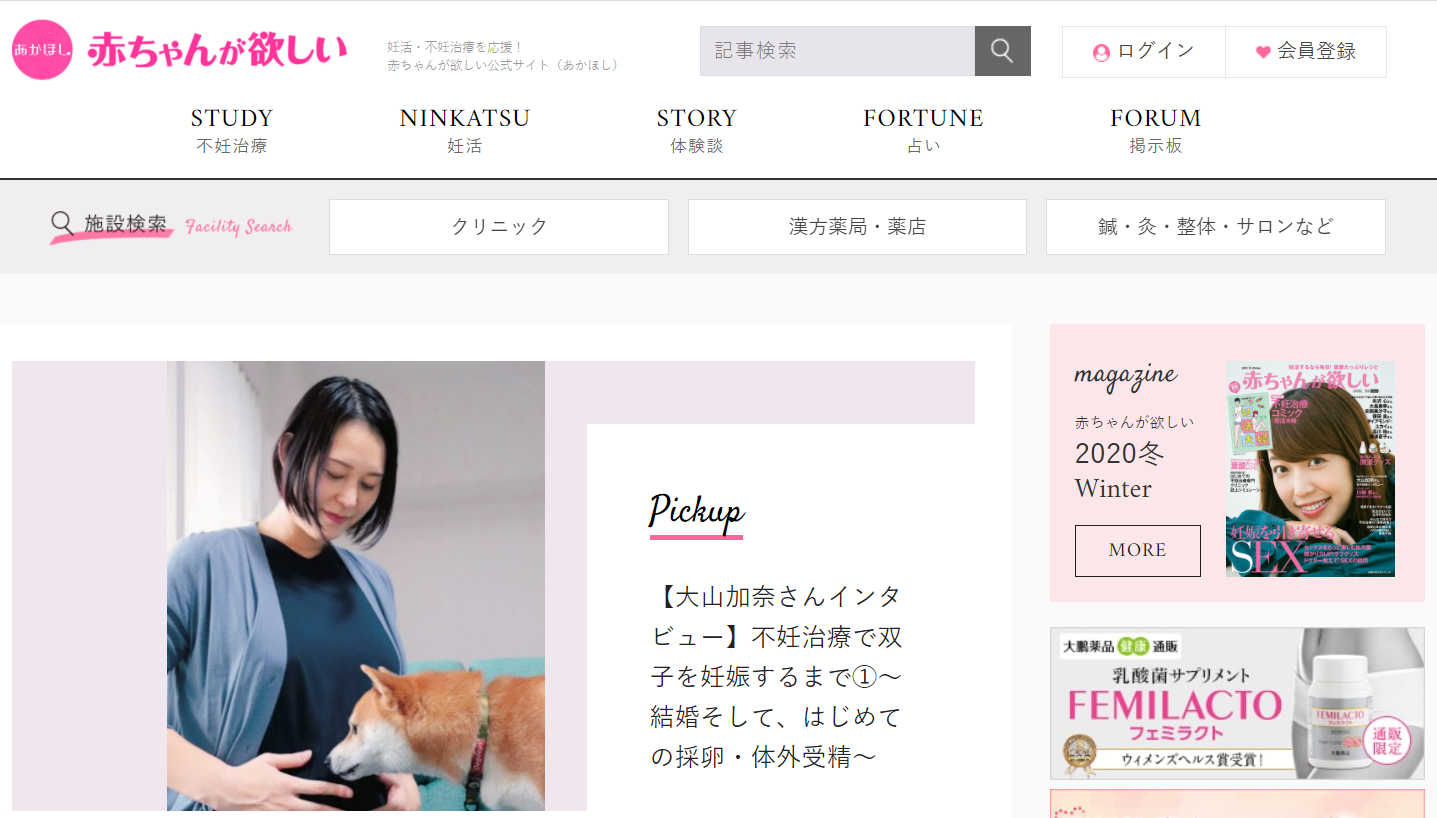This screenshot has height=818, width=1437.
Task: Click the magnifier search button icon
Action: click(1002, 51)
